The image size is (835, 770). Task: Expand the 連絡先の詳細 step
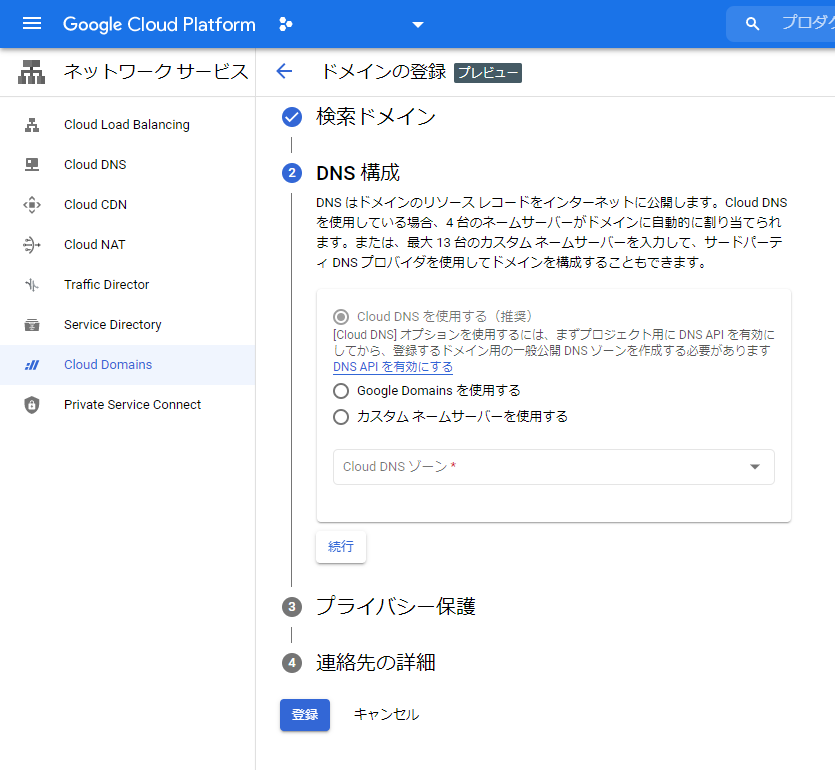(x=376, y=662)
